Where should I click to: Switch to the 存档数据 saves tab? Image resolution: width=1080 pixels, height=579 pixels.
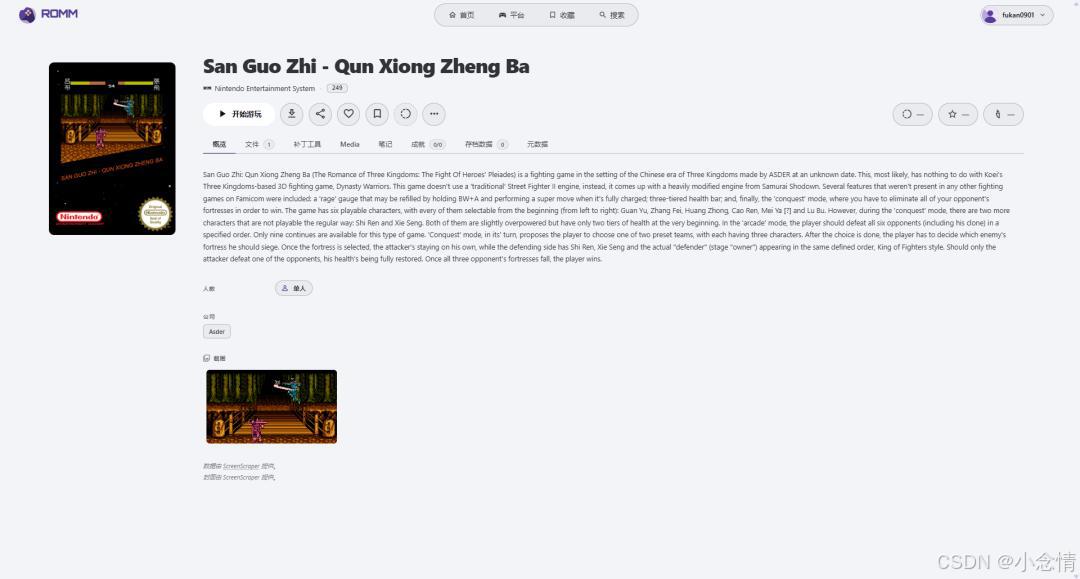486,145
